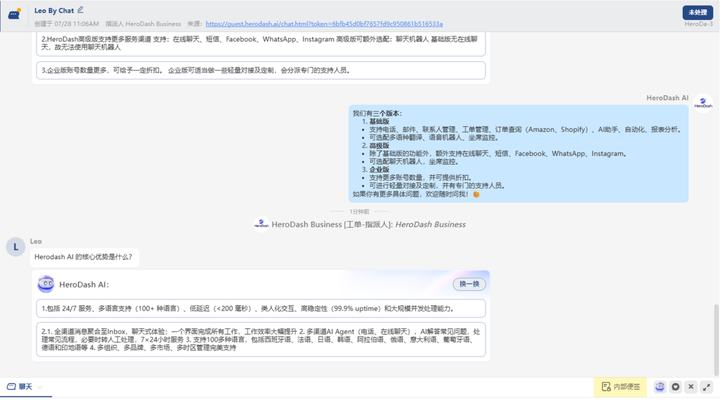This screenshot has width=720, height=400.
Task: Click the HeroDash Business logo in assignment notice
Action: 261,224
